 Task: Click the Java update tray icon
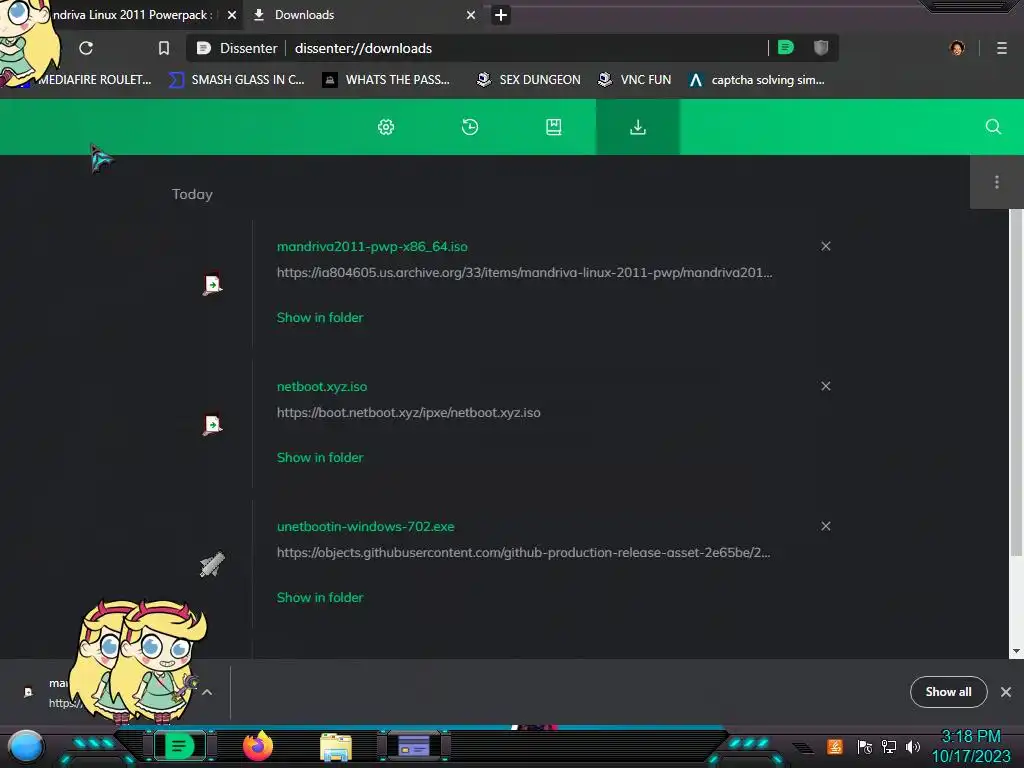pos(835,746)
